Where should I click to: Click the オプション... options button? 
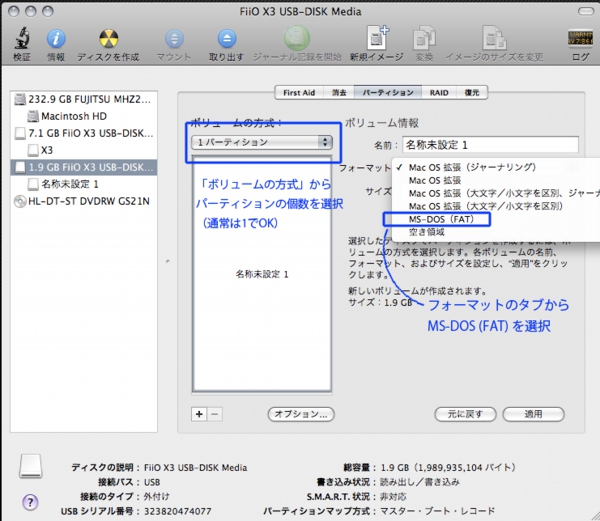pos(300,413)
